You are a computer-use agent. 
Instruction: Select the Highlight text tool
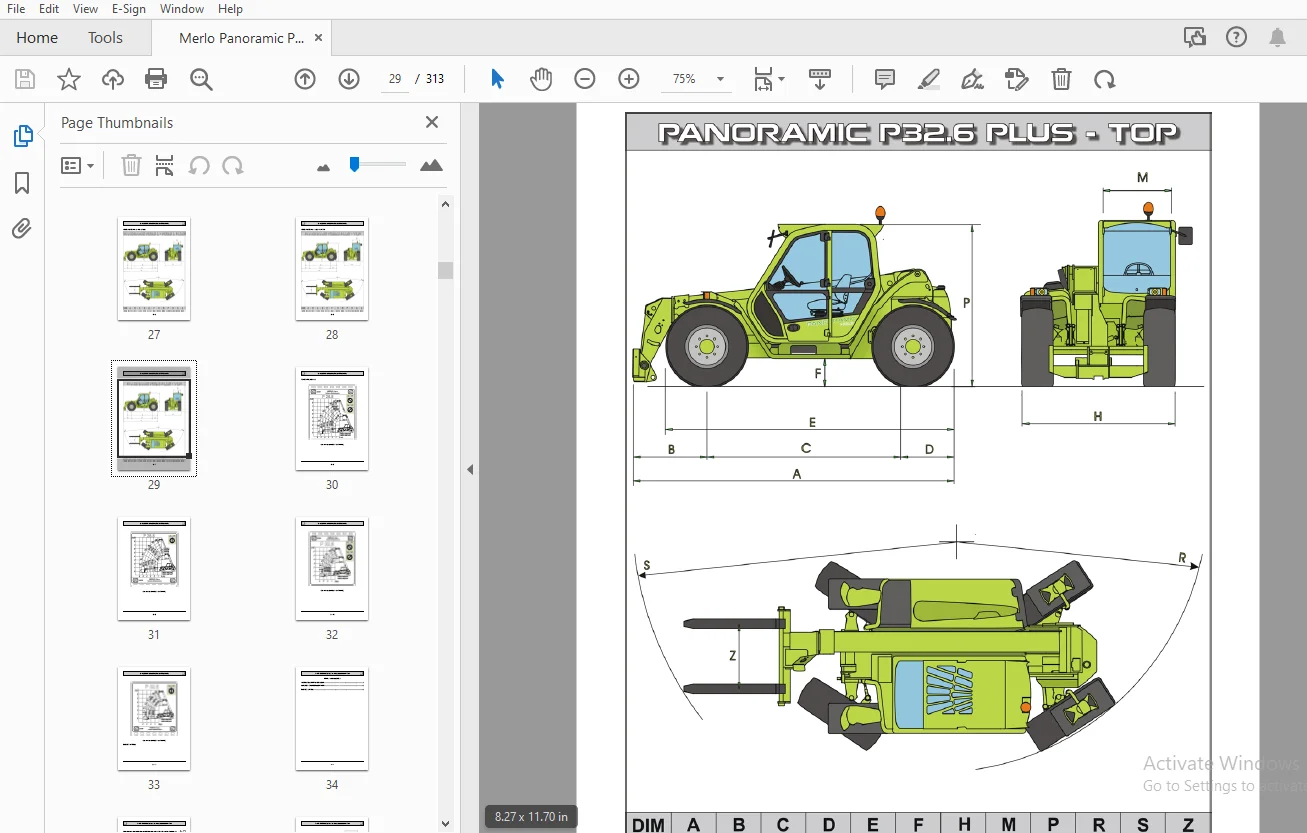[x=929, y=79]
